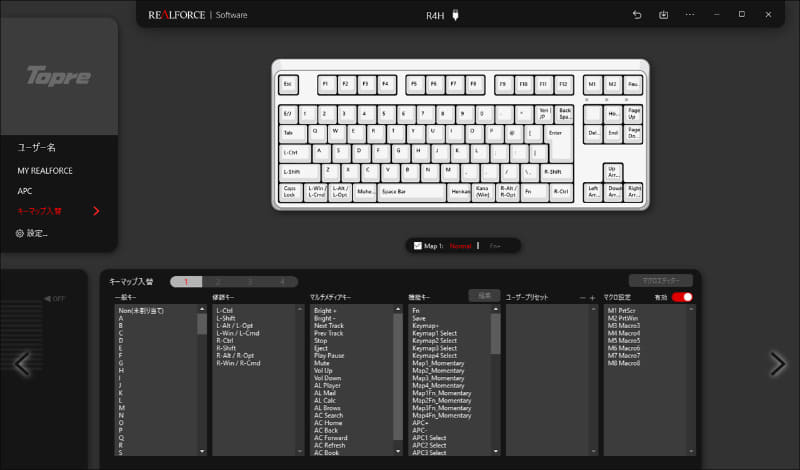Viewport: 800px width, 470px height.
Task: Select the Enter key on the keyboard image
Action: pos(559,142)
